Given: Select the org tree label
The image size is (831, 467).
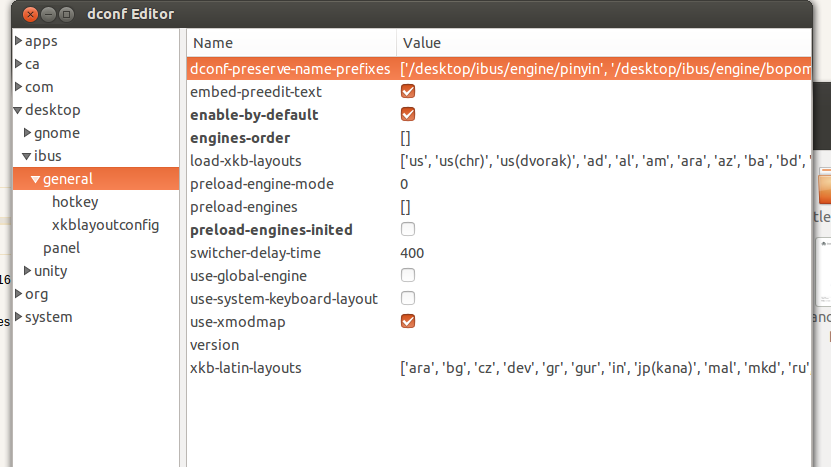Looking at the screenshot, I should (36, 294).
